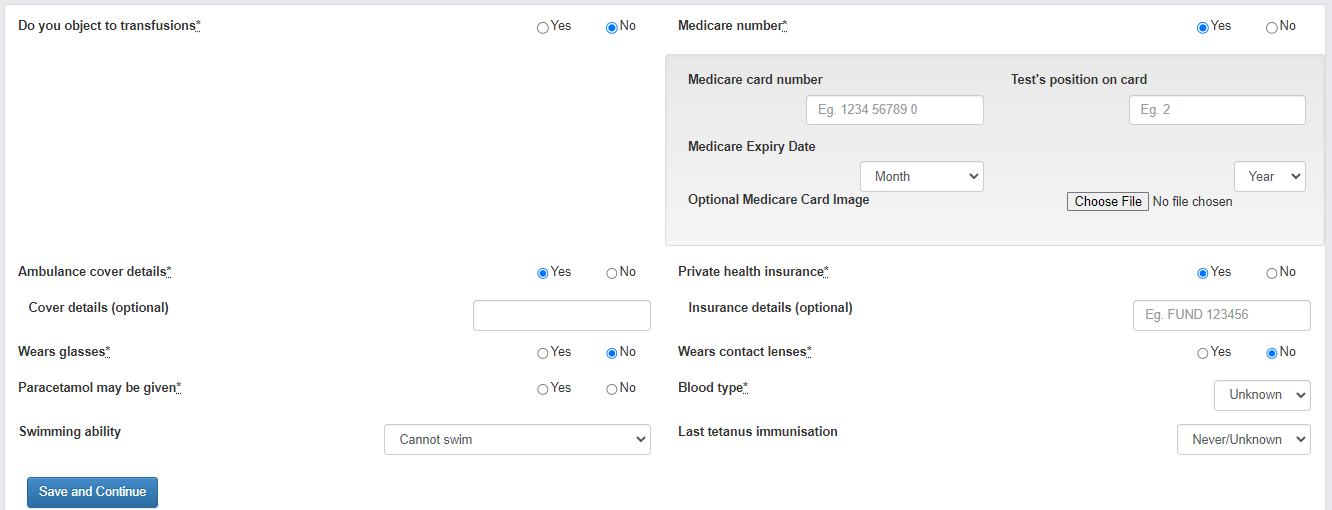Click the ambulance Cover details field

click(x=561, y=315)
